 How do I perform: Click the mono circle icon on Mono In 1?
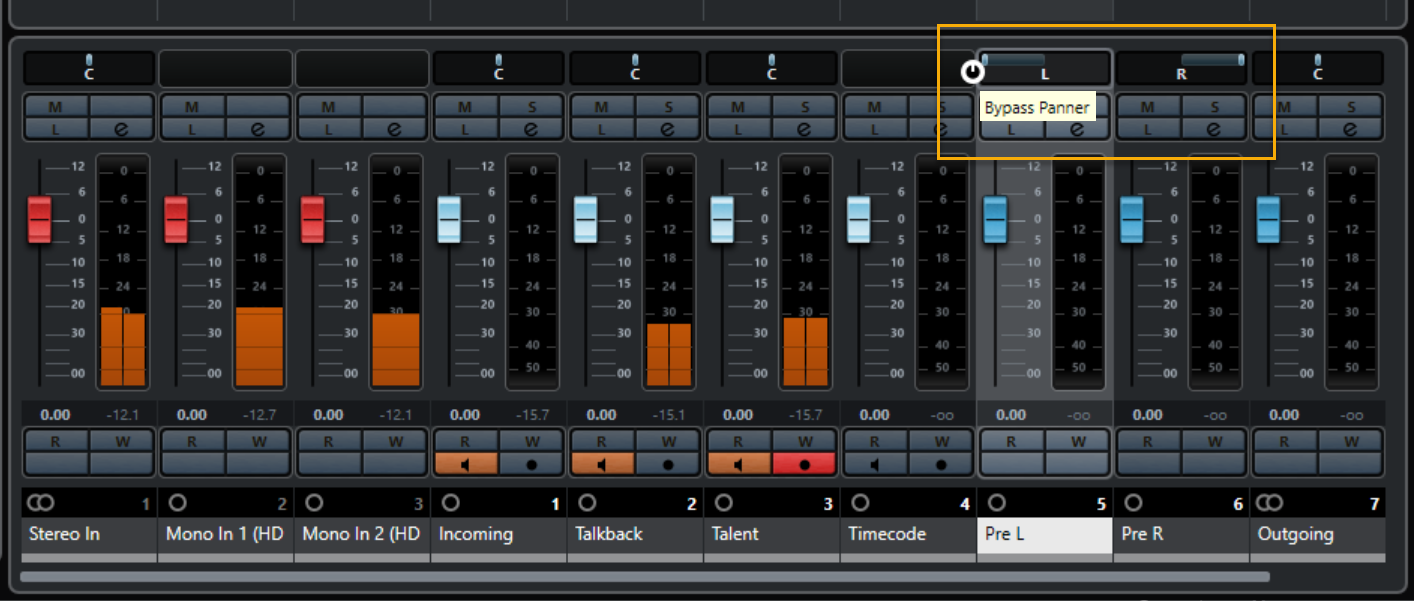click(x=177, y=503)
